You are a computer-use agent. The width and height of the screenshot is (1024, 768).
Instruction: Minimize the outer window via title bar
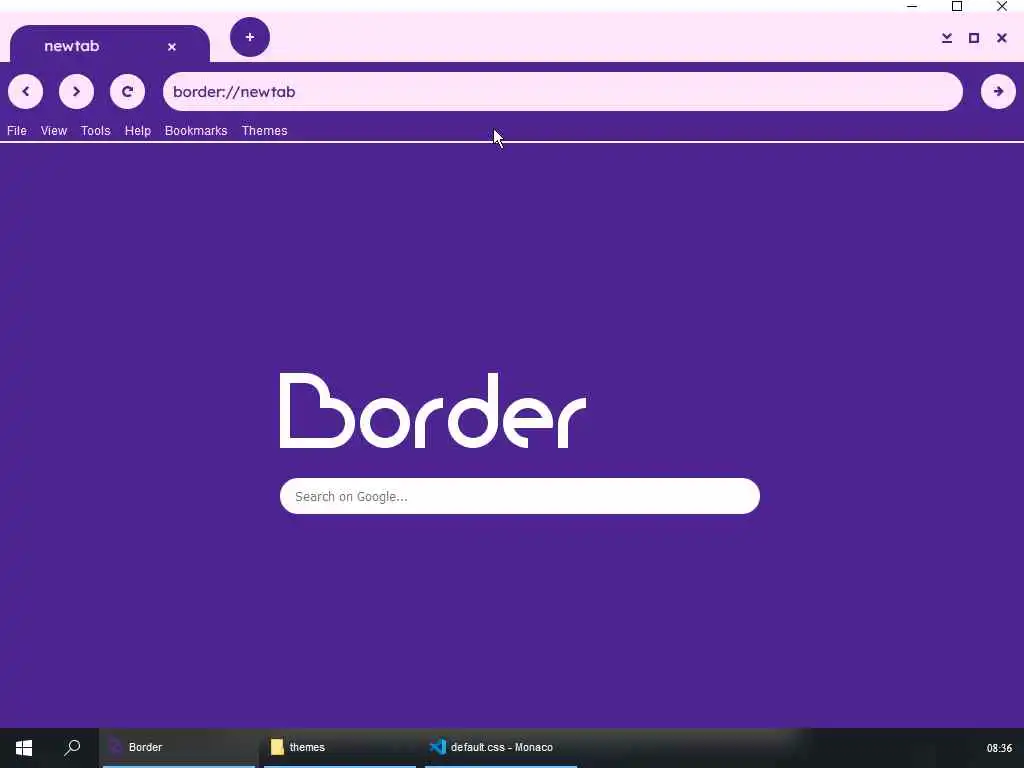click(912, 7)
